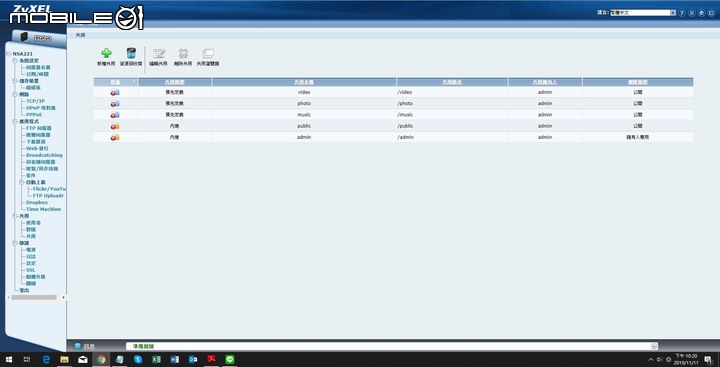The height and width of the screenshot is (367, 720).
Task: Sort by the share owner column header
Action: pos(545,82)
